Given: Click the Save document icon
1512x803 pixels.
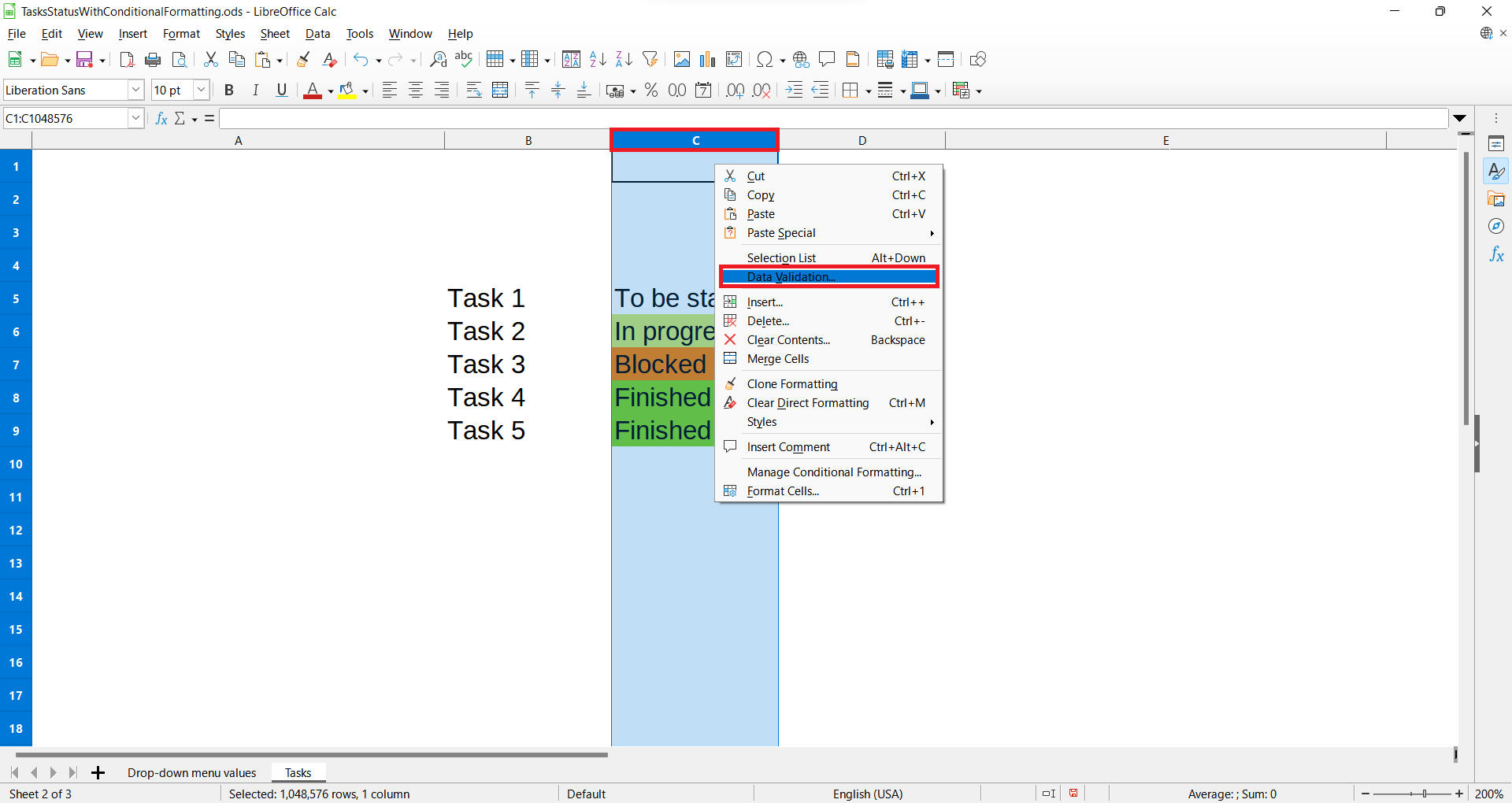Looking at the screenshot, I should (x=84, y=60).
